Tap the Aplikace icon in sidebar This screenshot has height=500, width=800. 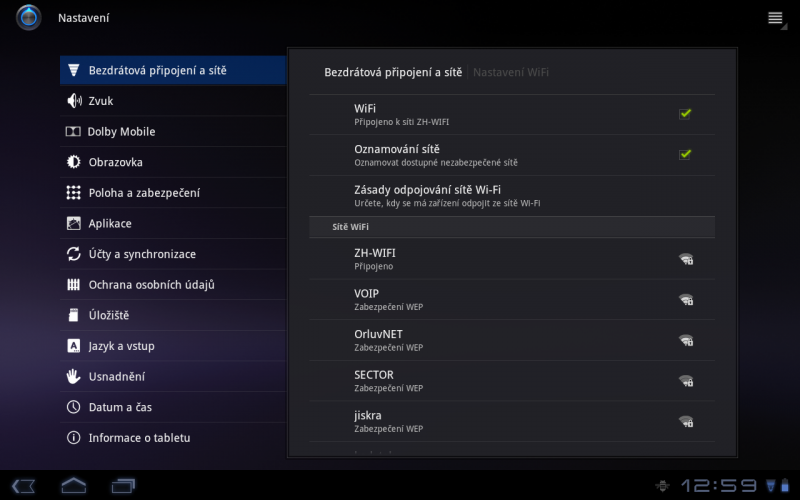pos(73,224)
